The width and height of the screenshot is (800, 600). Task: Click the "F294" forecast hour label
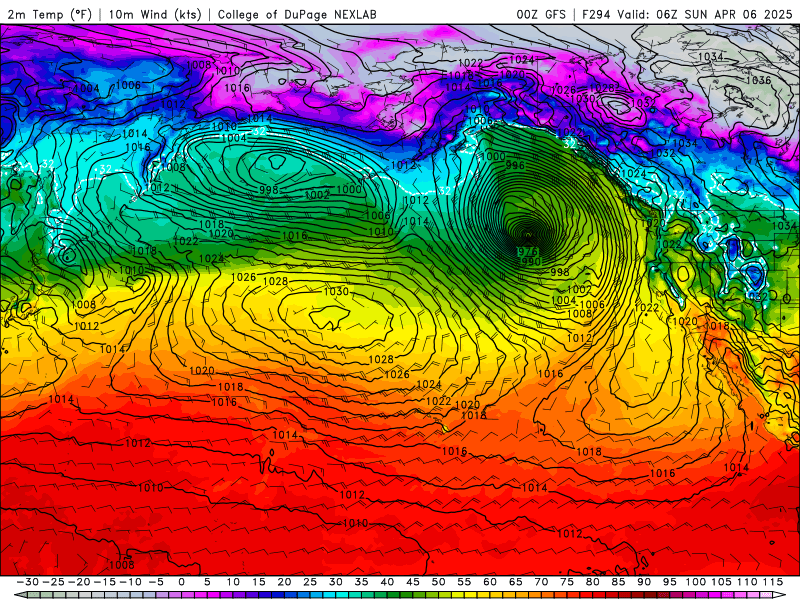coord(596,14)
